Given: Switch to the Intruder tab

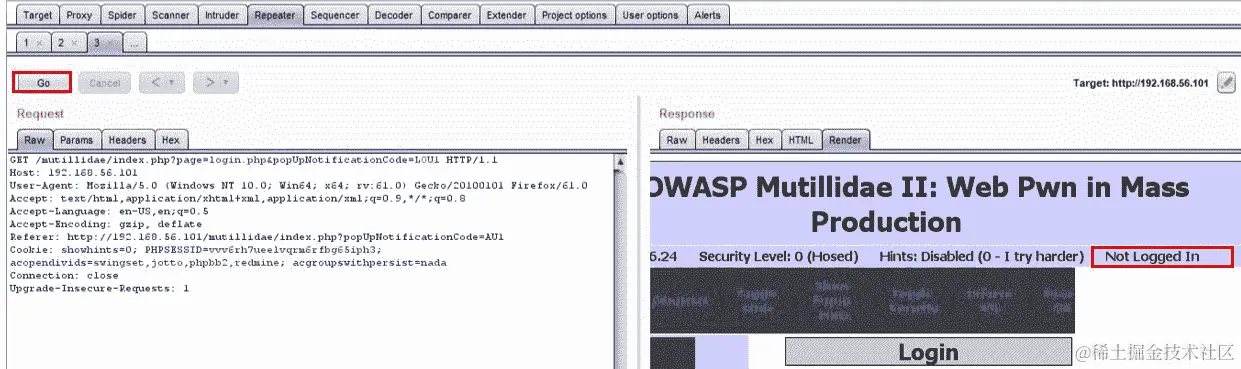Looking at the screenshot, I should [222, 15].
